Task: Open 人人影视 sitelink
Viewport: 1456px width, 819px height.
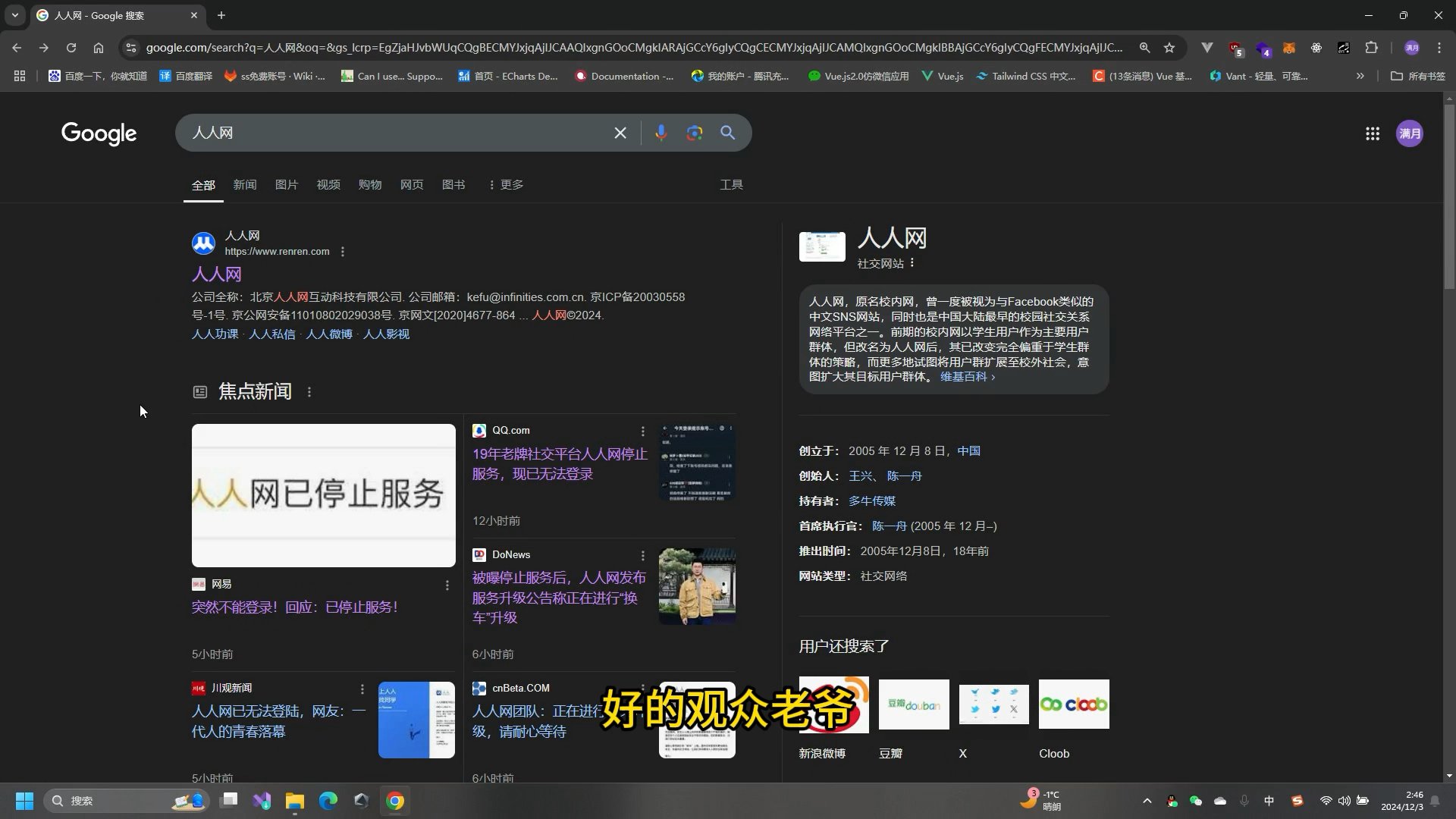Action: 386,334
